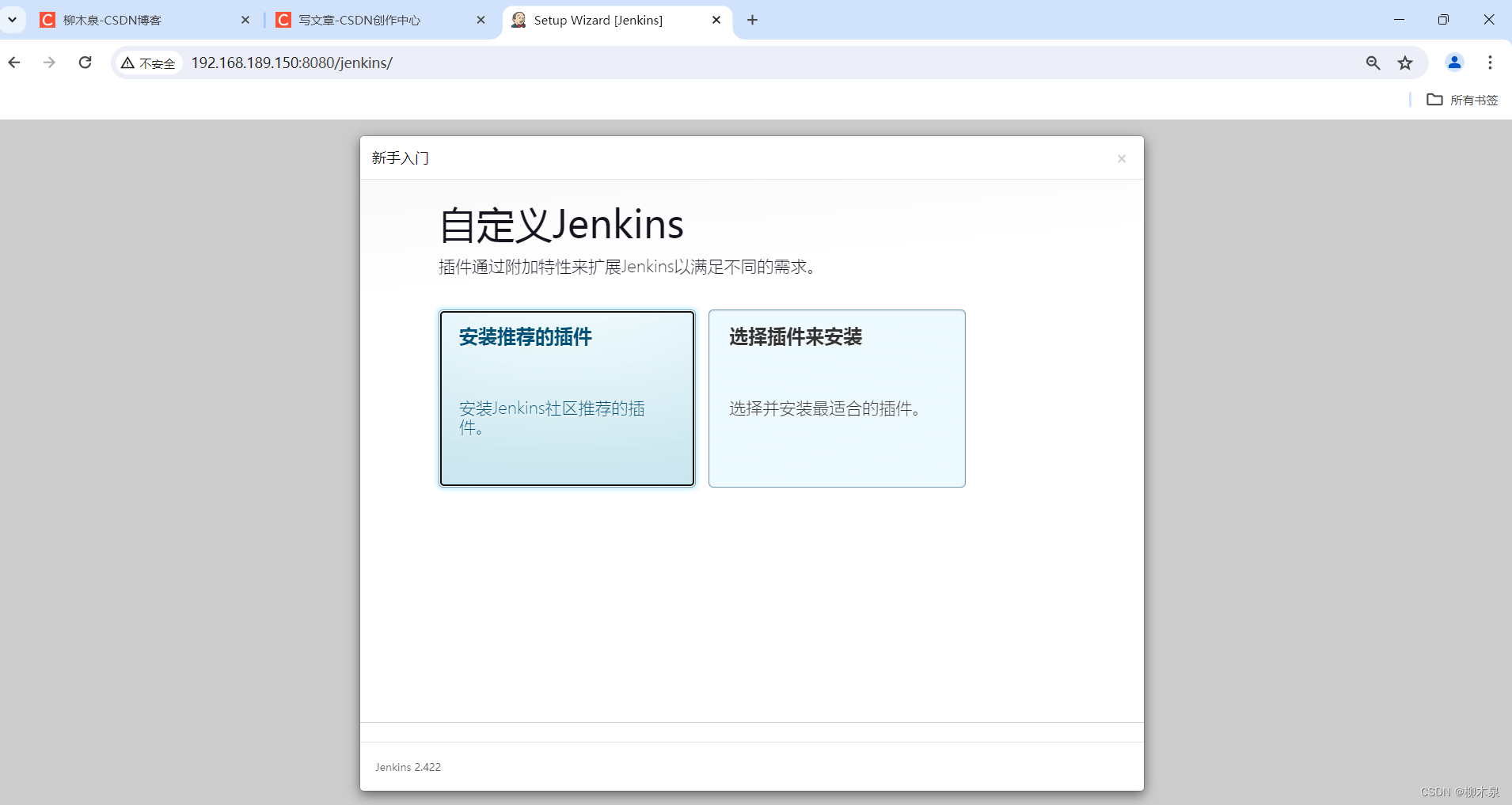Click the 新手入门 dialog title

(401, 158)
